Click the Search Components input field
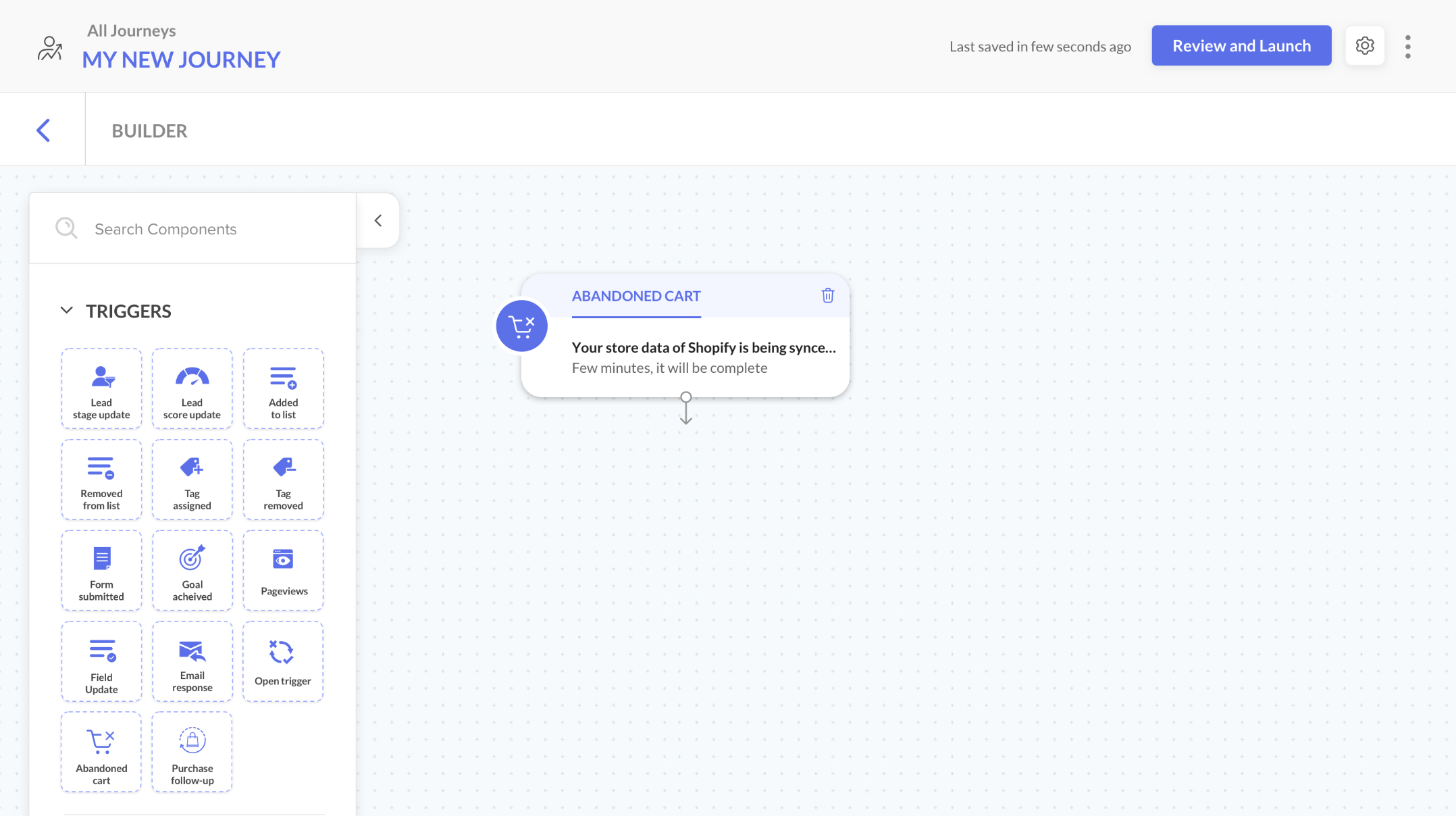The height and width of the screenshot is (816, 1456). tap(192, 228)
